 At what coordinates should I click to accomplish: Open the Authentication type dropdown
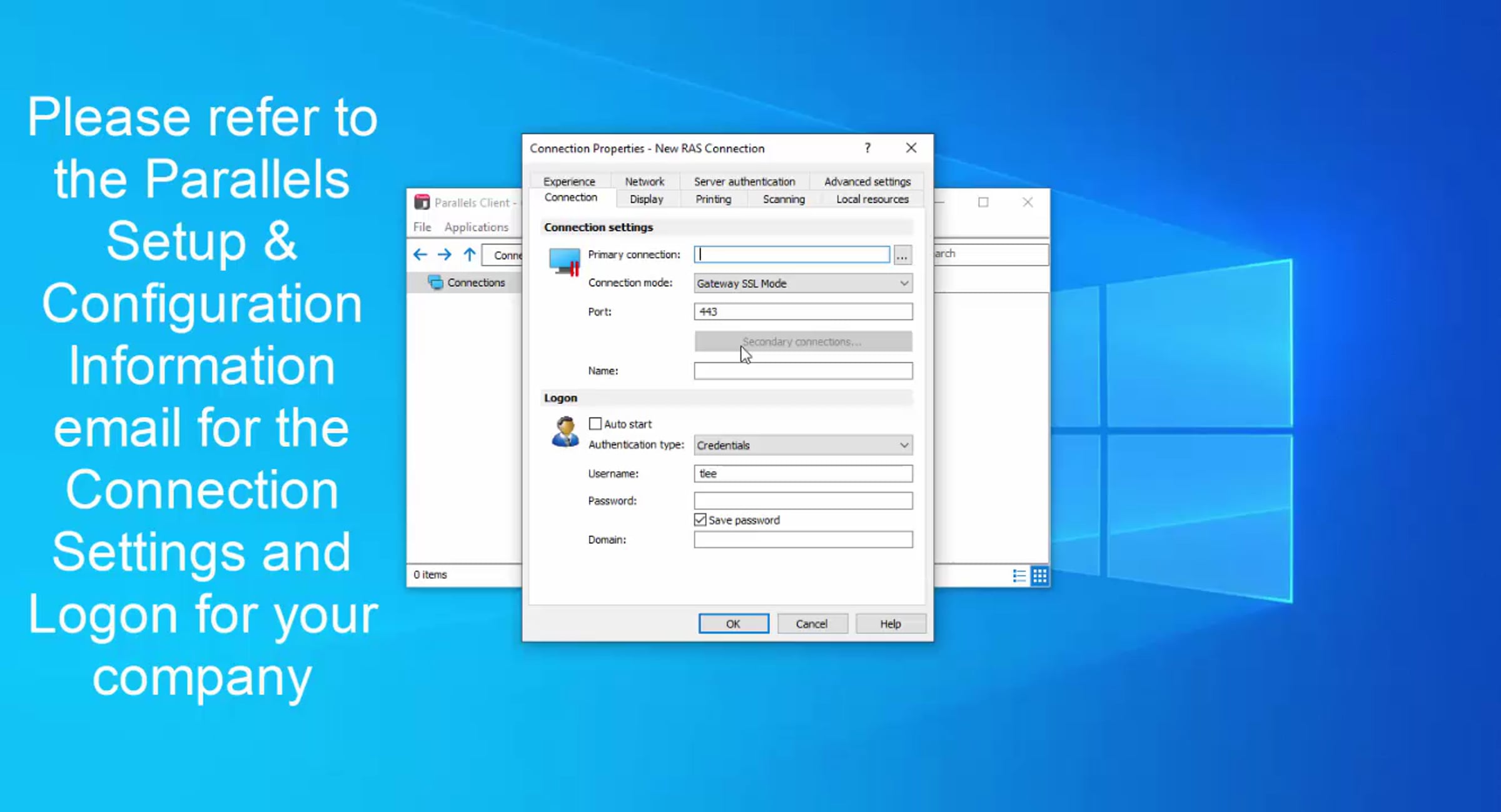pyautogui.click(x=803, y=445)
